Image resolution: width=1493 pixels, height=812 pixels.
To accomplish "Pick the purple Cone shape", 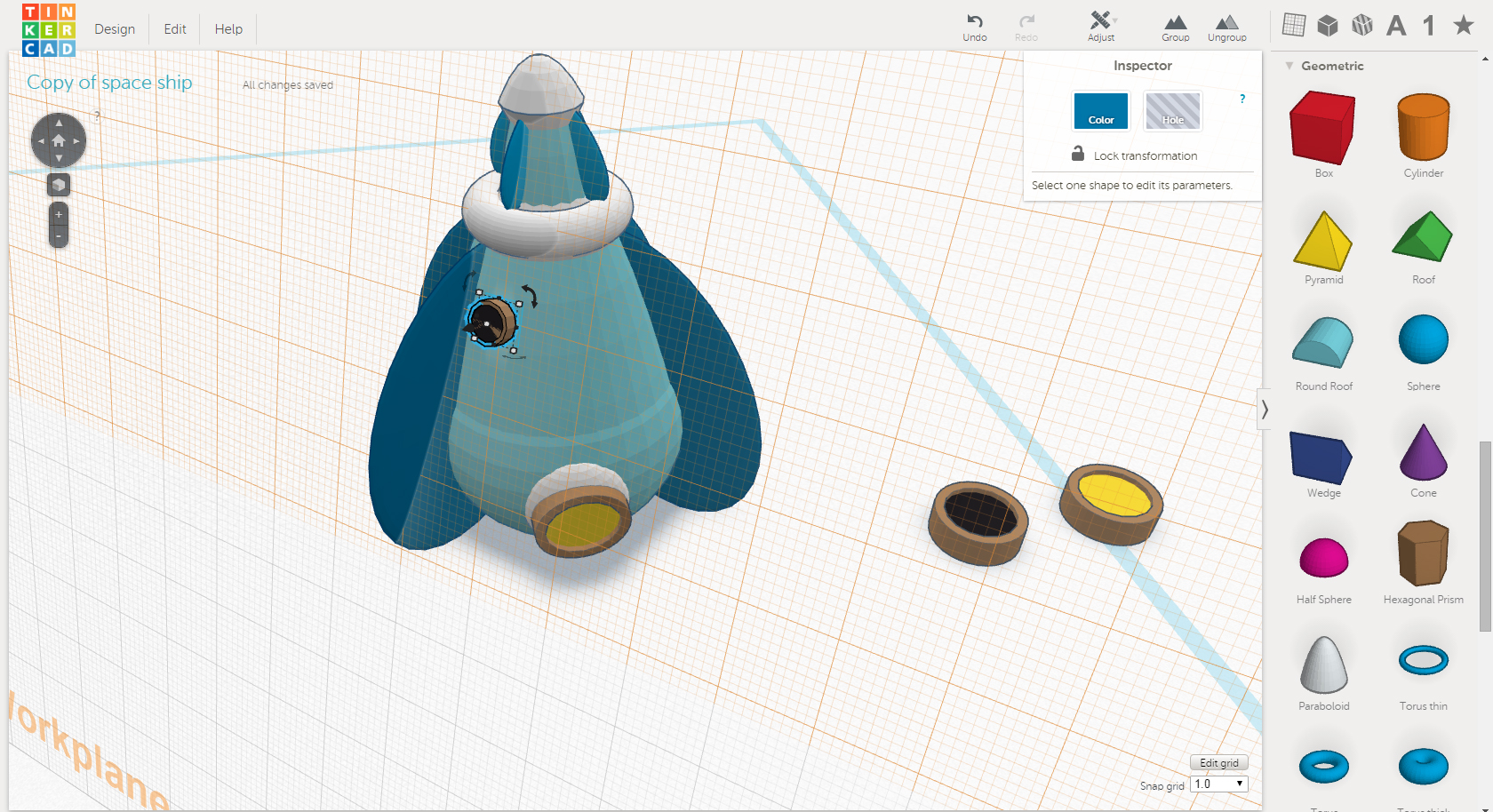I will pos(1424,452).
